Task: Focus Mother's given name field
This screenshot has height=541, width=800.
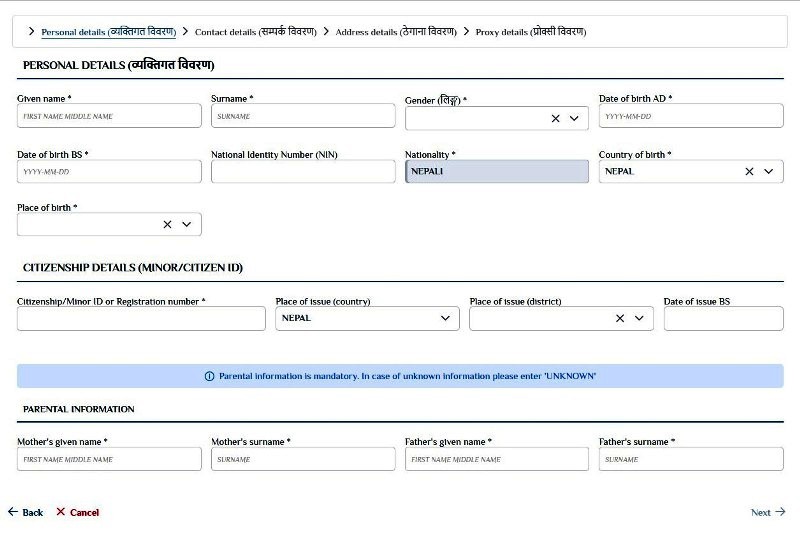Action: click(x=109, y=459)
